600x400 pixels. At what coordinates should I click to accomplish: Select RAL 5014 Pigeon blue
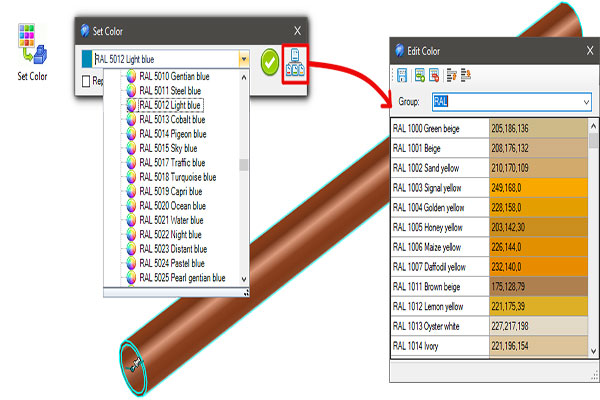click(173, 134)
